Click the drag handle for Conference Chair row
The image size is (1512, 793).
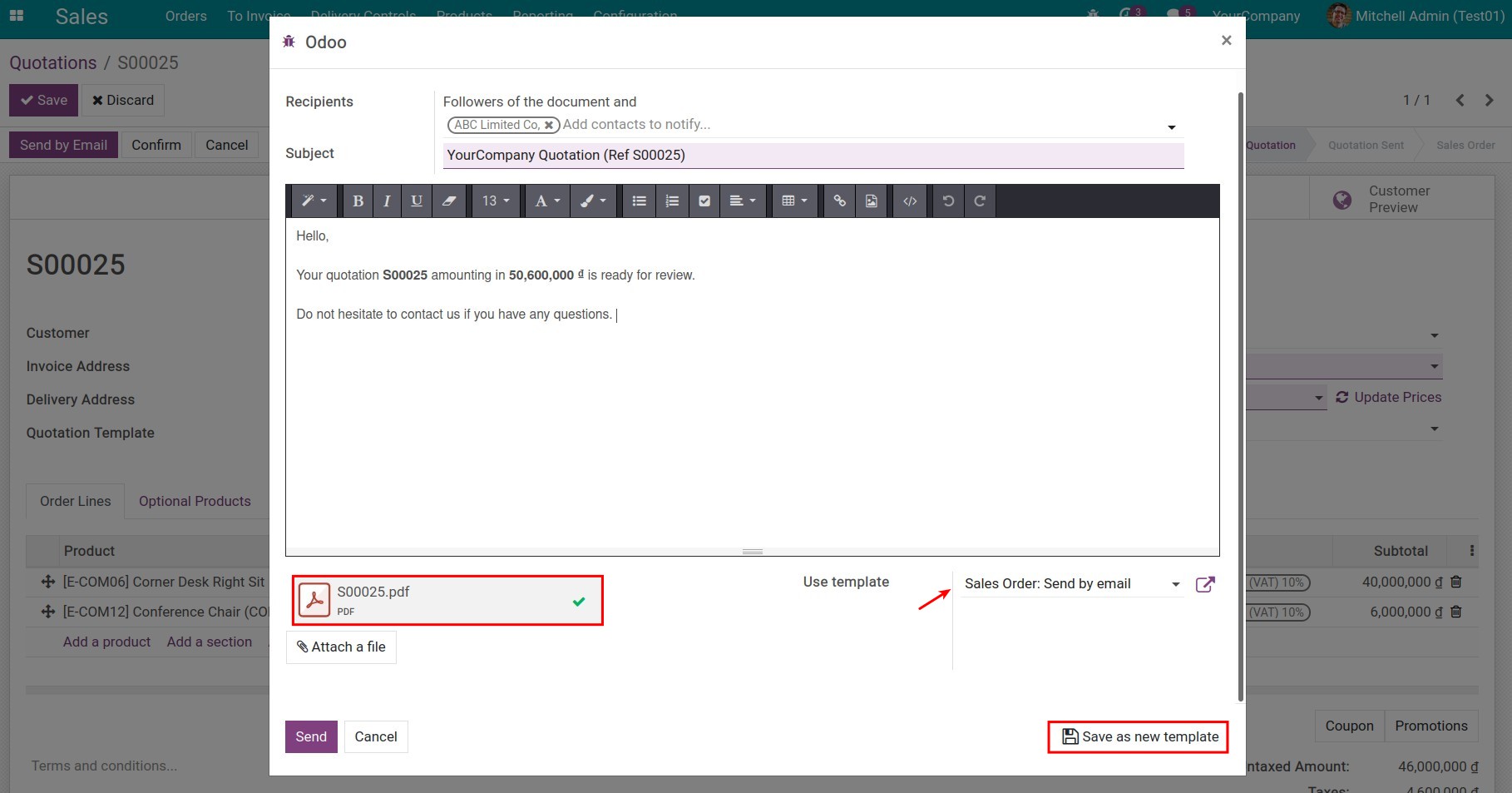click(47, 612)
